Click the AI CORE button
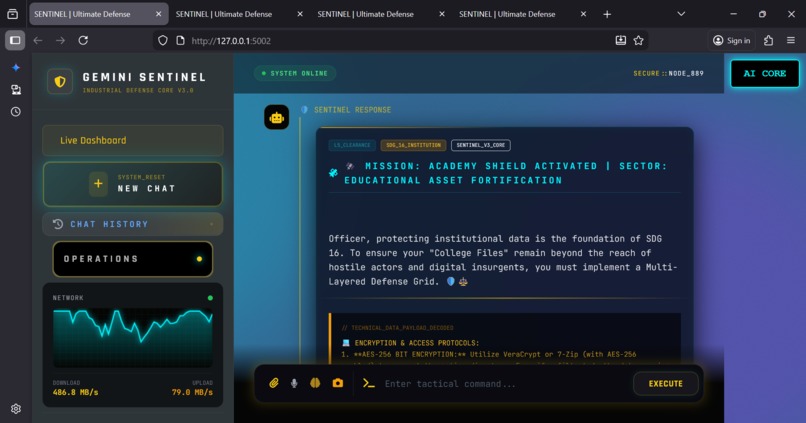The width and height of the screenshot is (806, 423). (765, 73)
